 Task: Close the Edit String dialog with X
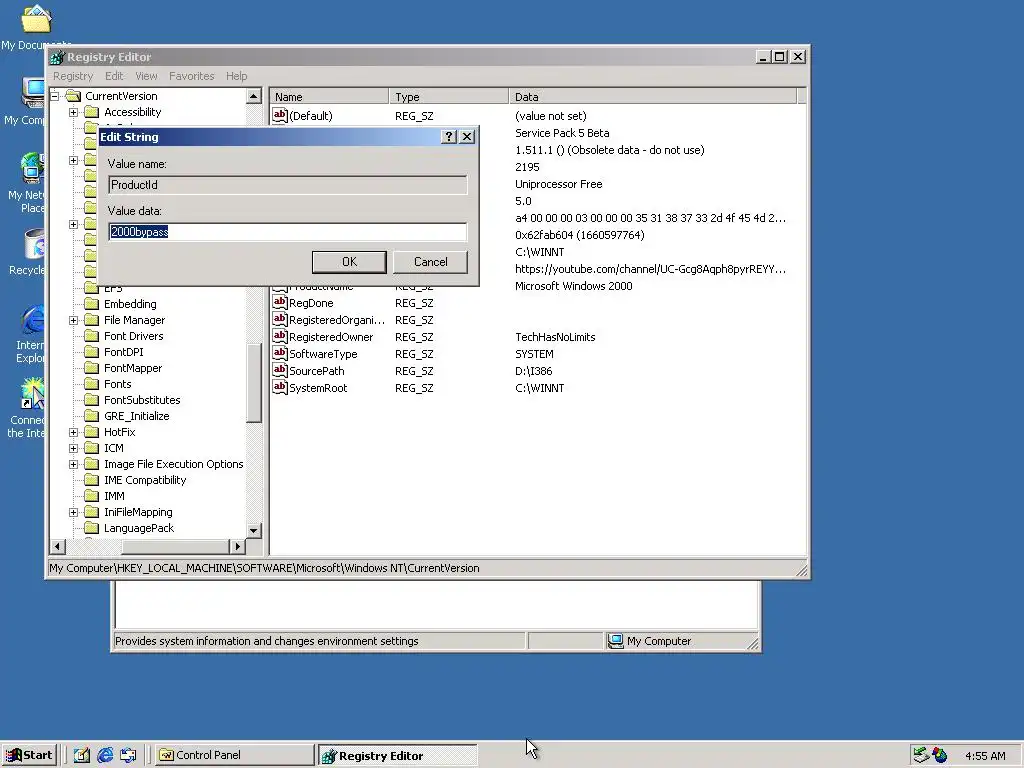[467, 136]
